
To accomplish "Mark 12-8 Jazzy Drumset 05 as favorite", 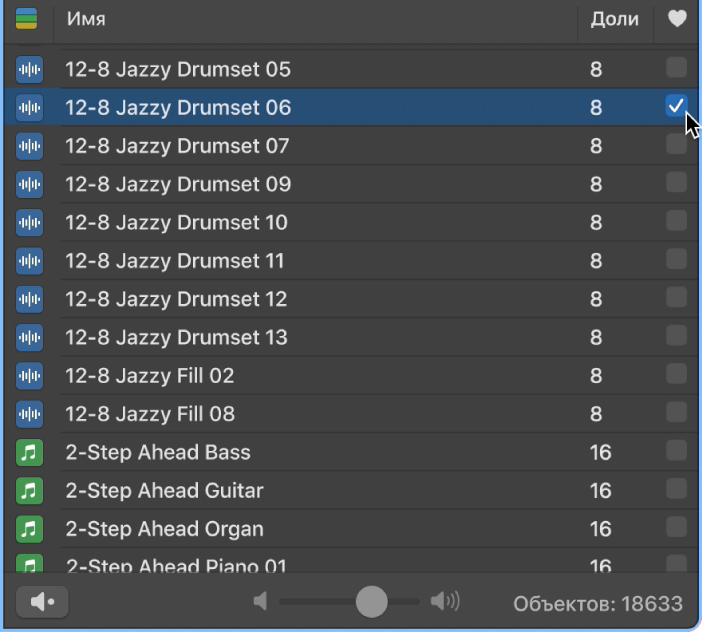I will click(x=676, y=68).
